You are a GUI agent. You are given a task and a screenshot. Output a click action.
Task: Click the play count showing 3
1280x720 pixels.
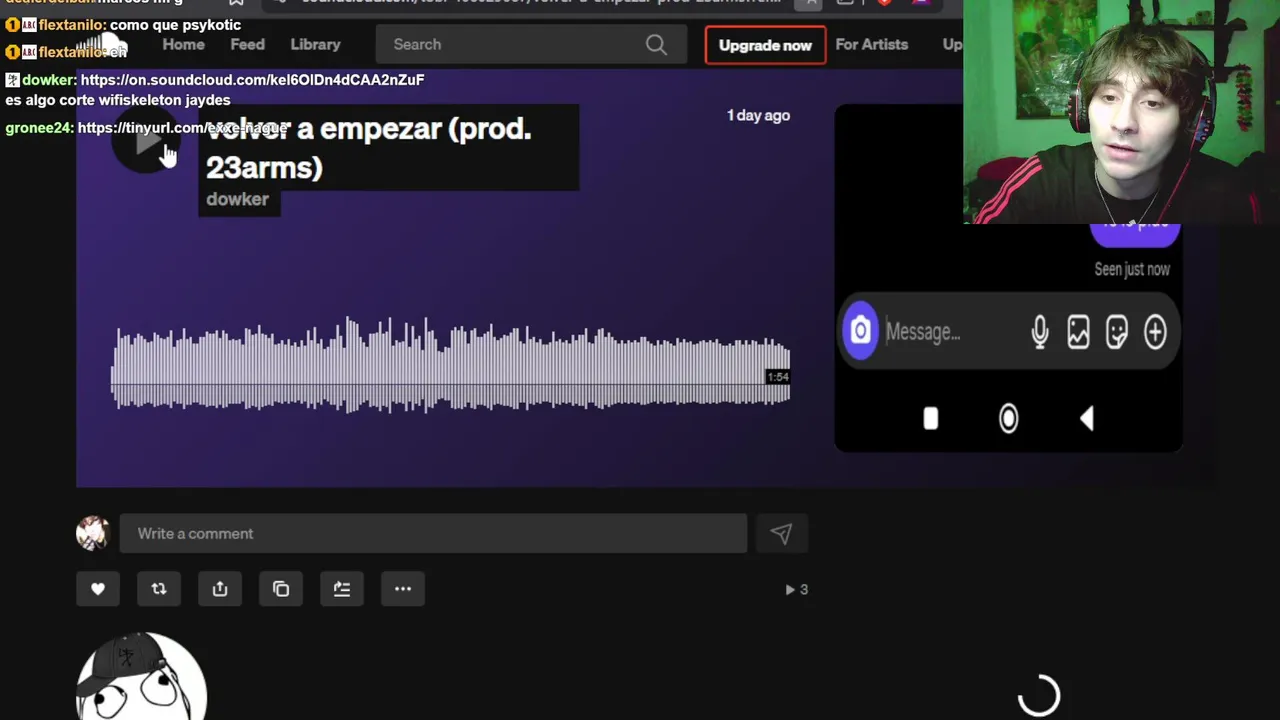tap(797, 590)
